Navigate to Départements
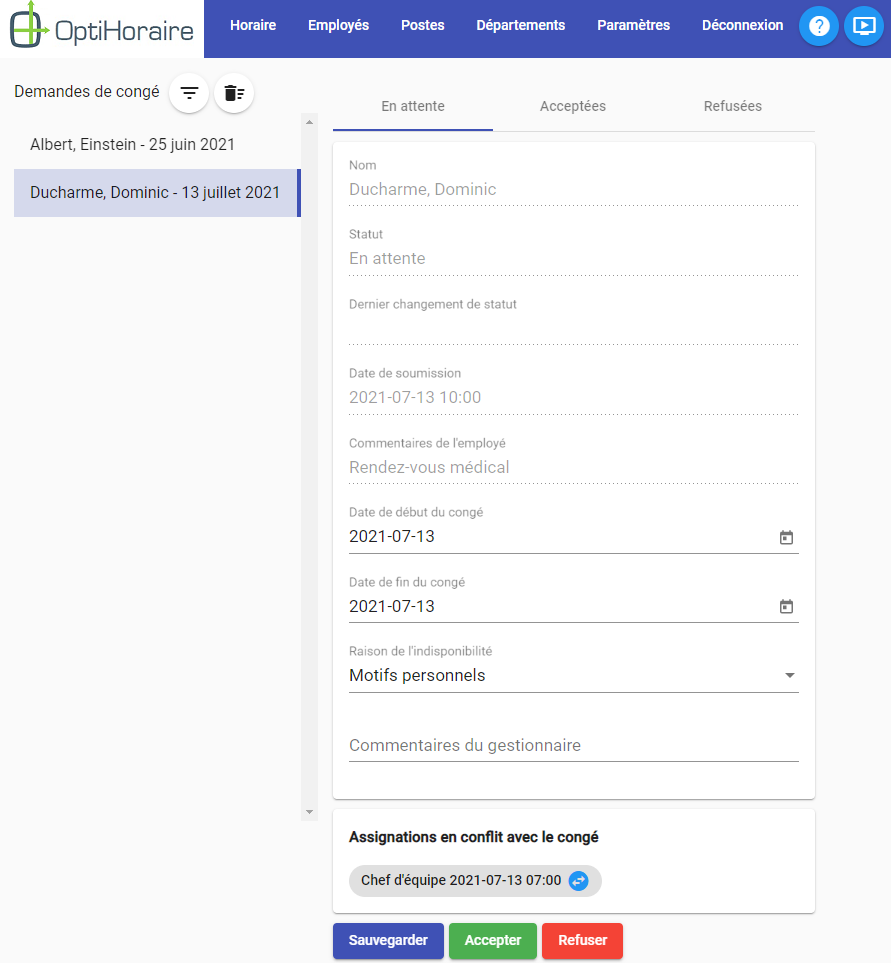Image resolution: width=891 pixels, height=963 pixels. (x=521, y=25)
